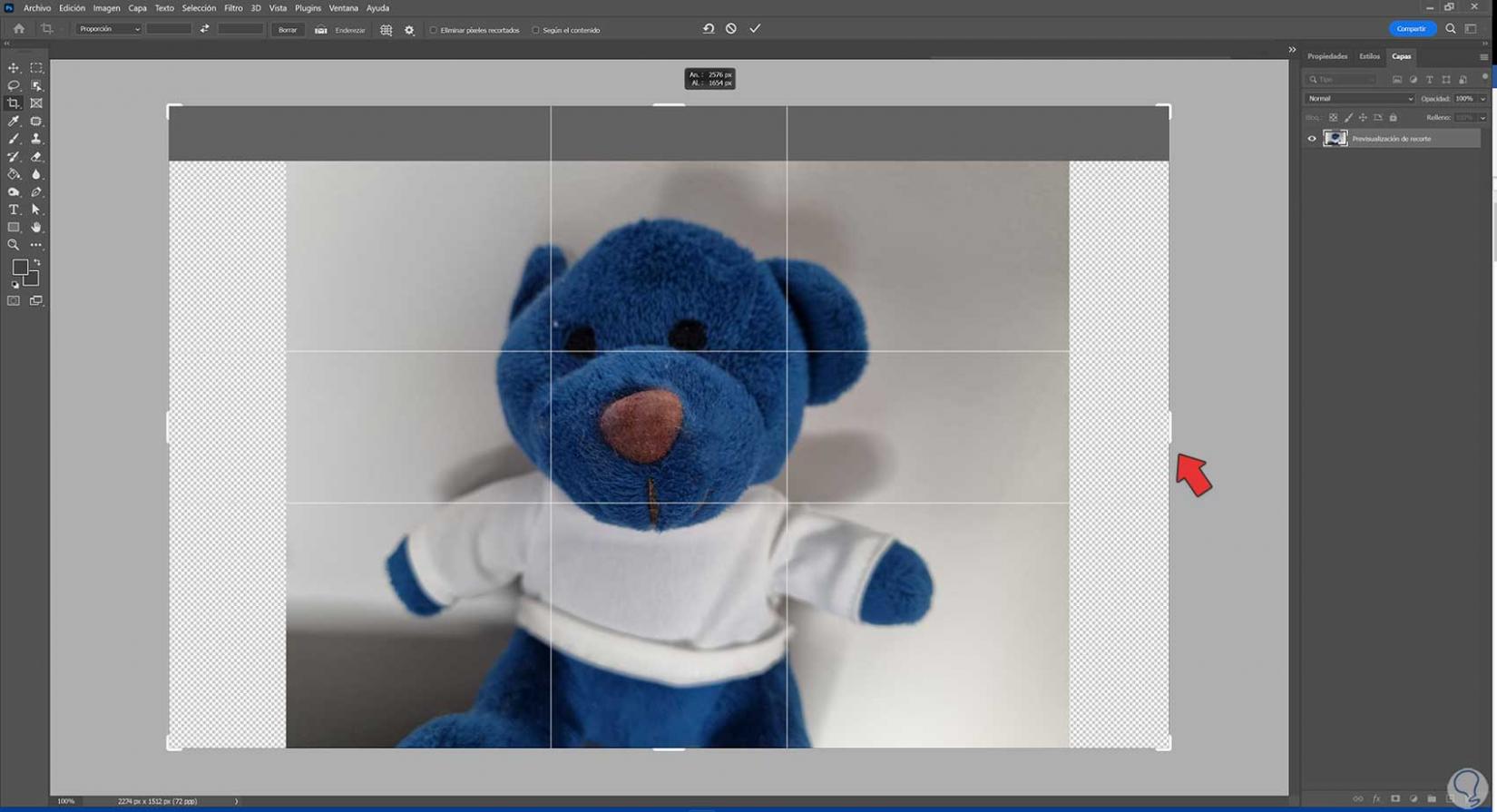This screenshot has height=812, width=1497.
Task: Change the screen mode
Action: 36,301
